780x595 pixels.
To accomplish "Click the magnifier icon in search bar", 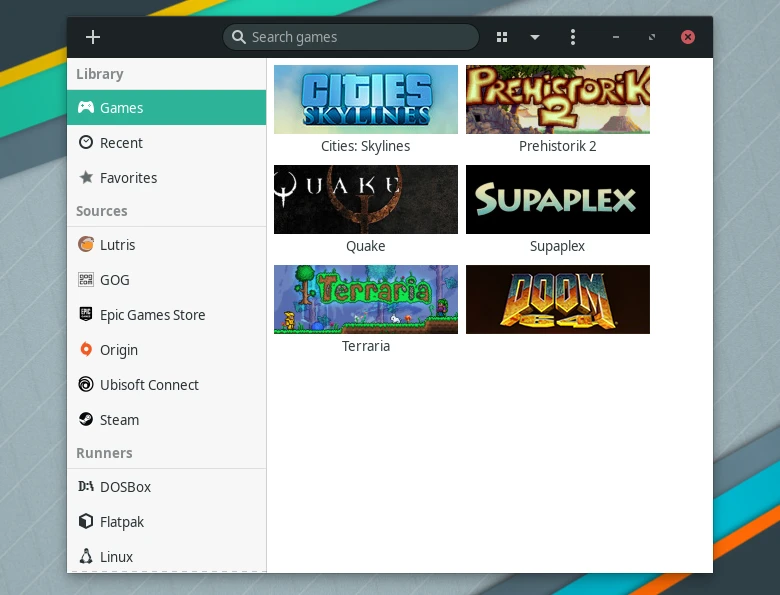I will (x=239, y=37).
